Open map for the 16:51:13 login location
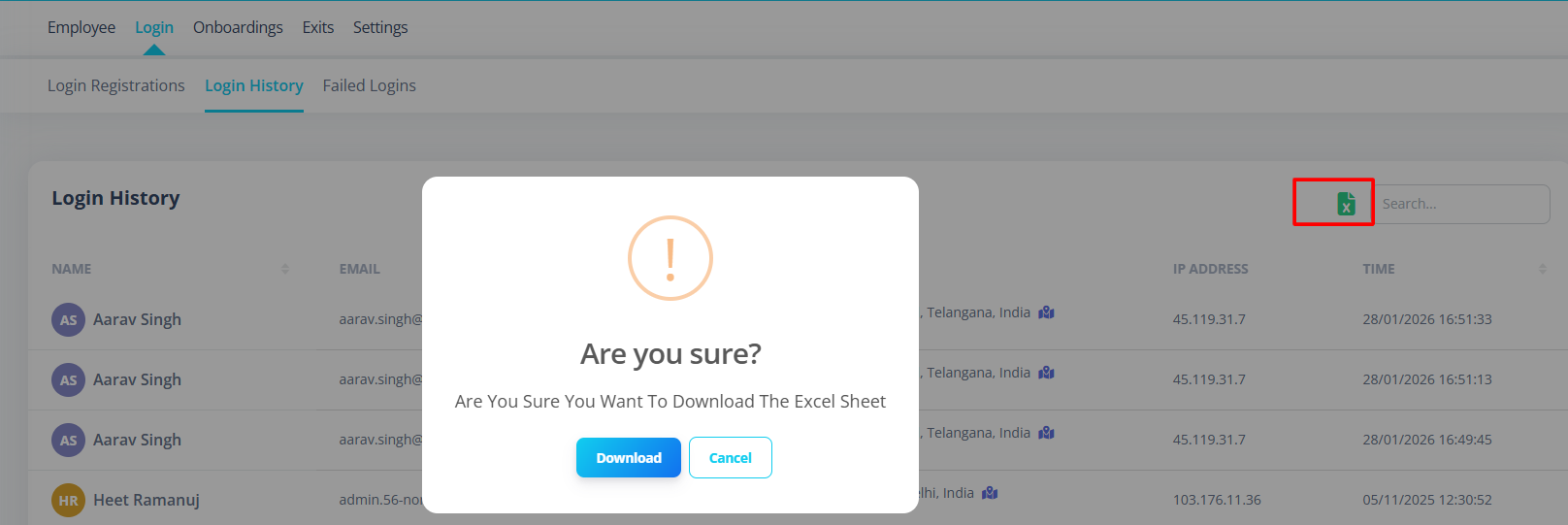The width and height of the screenshot is (1568, 525). (1046, 373)
